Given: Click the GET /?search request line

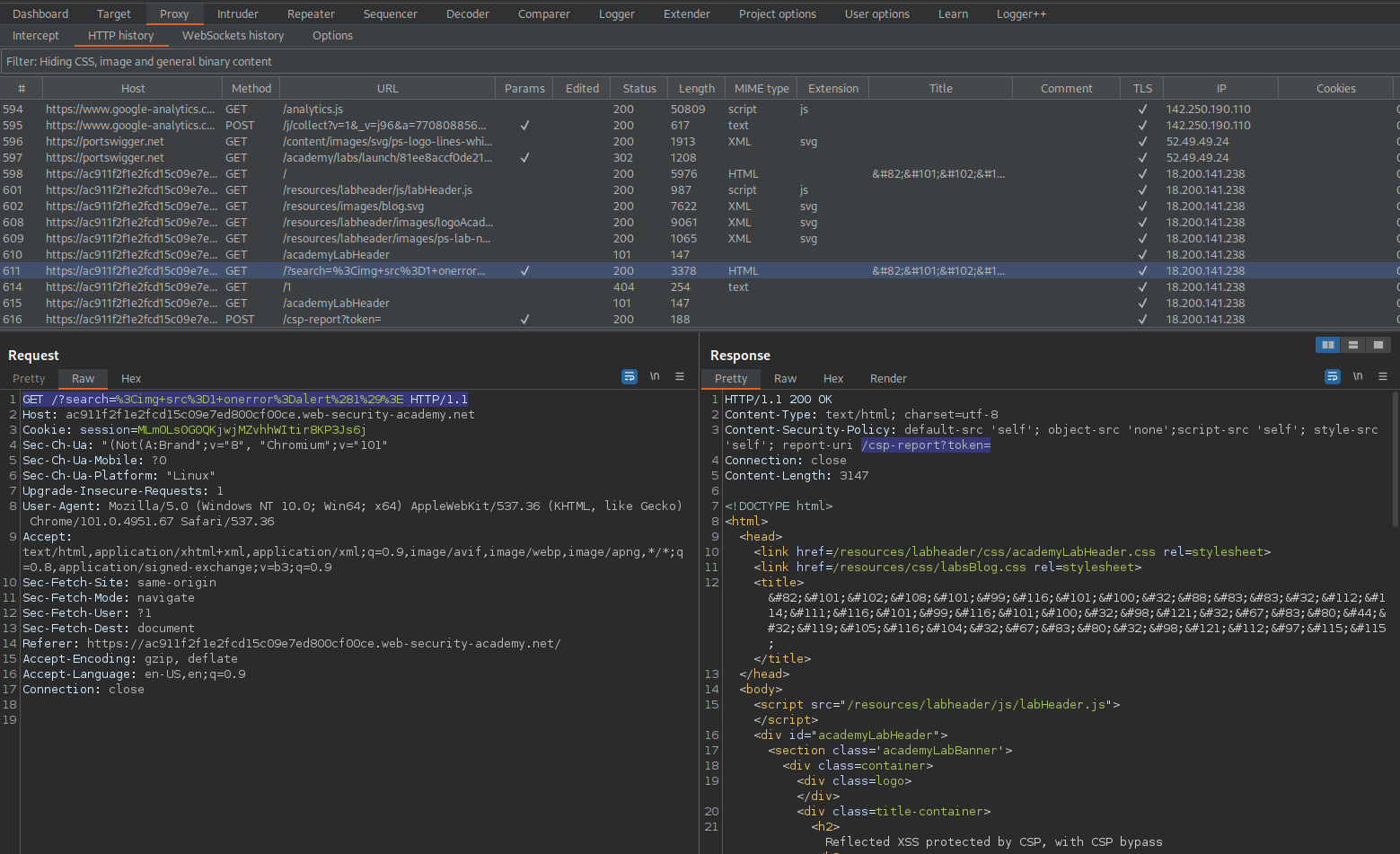Looking at the screenshot, I should pos(245,400).
